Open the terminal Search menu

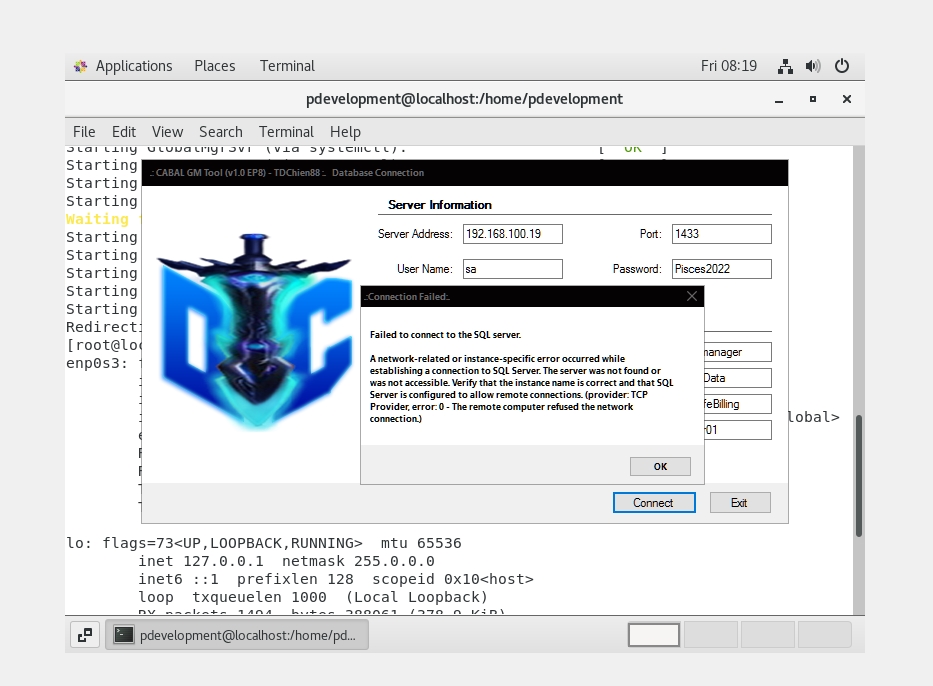coord(221,131)
